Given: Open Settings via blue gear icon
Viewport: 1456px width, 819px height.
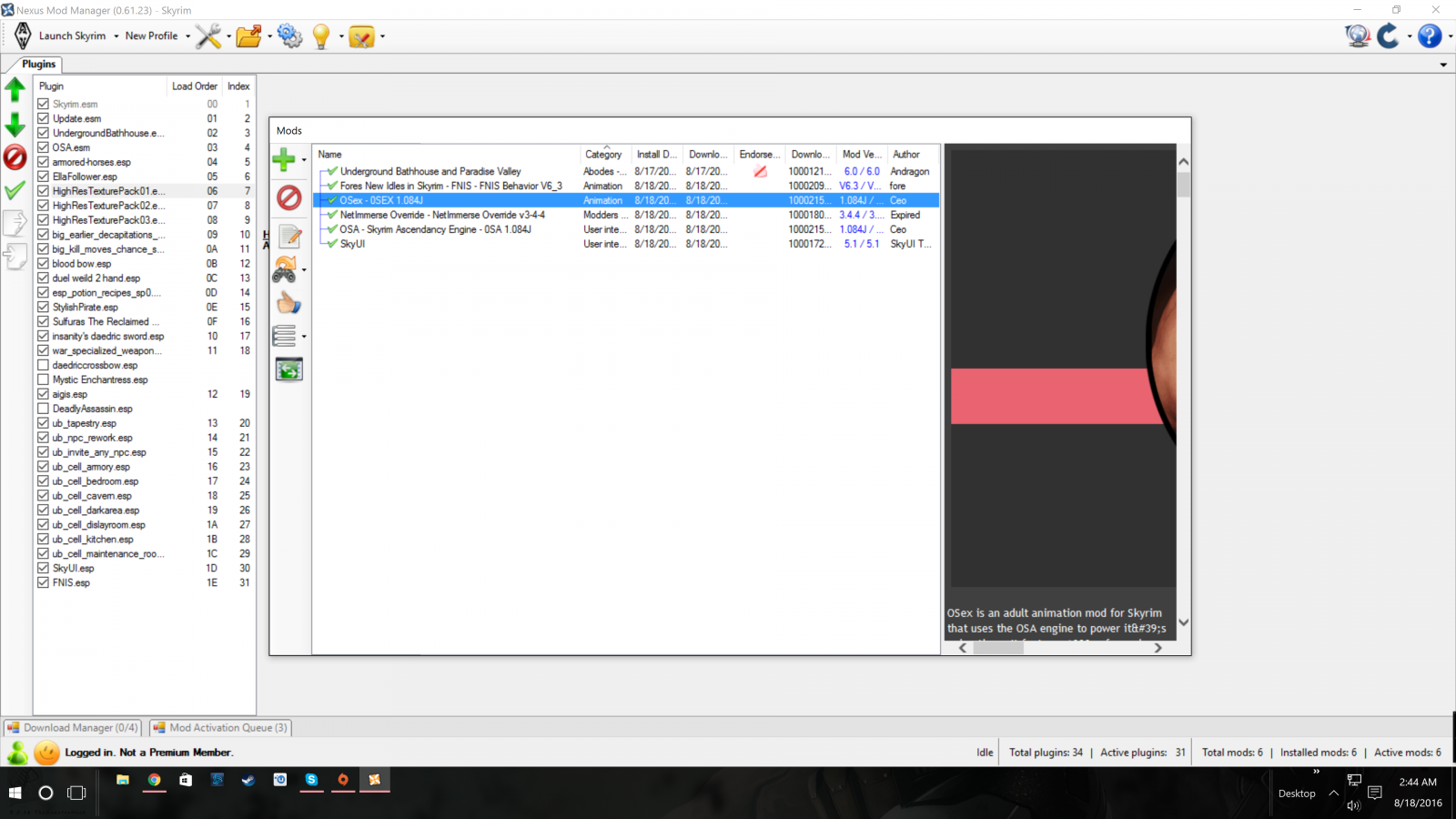Looking at the screenshot, I should point(290,36).
